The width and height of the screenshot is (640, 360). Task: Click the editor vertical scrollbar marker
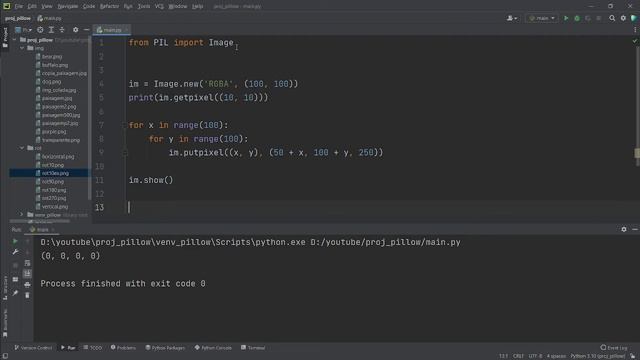pos(637,153)
